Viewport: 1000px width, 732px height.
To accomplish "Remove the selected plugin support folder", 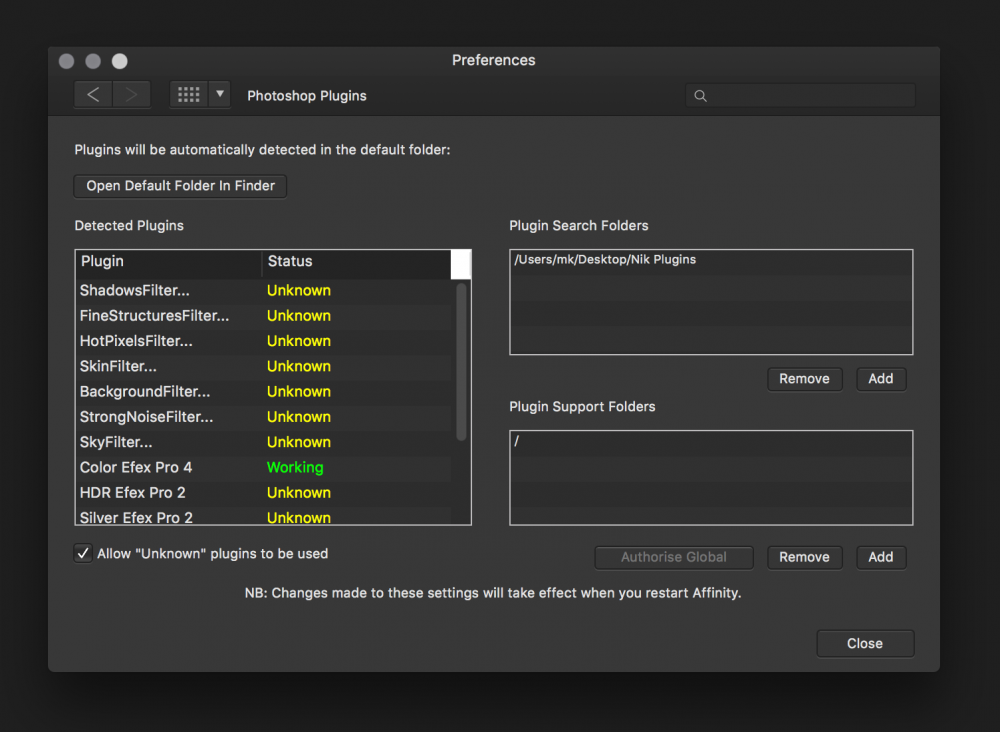I will [x=804, y=557].
